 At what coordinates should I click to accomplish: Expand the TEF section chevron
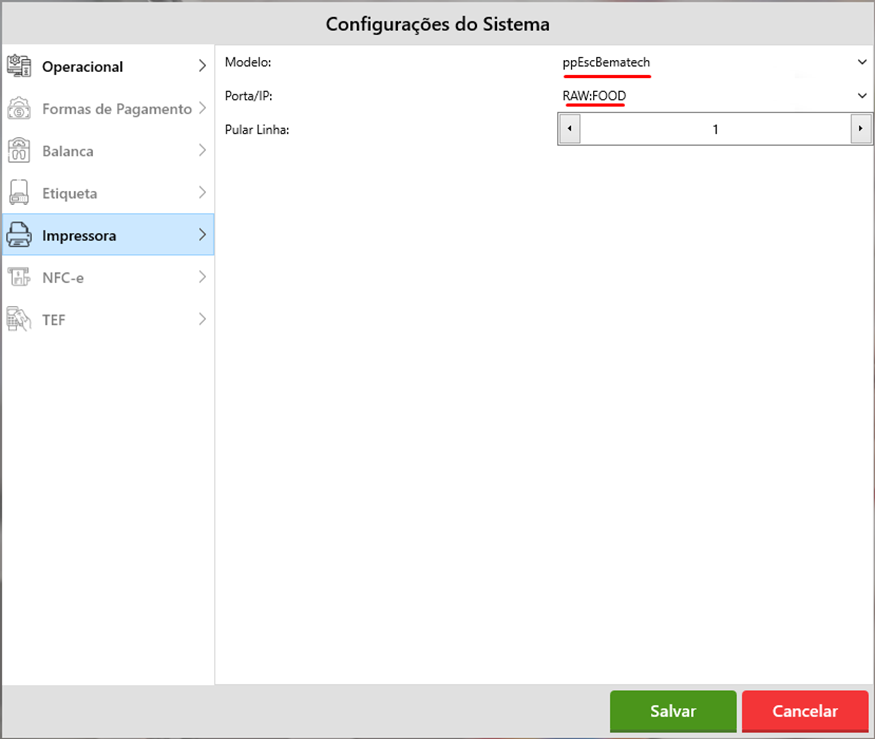tap(202, 320)
